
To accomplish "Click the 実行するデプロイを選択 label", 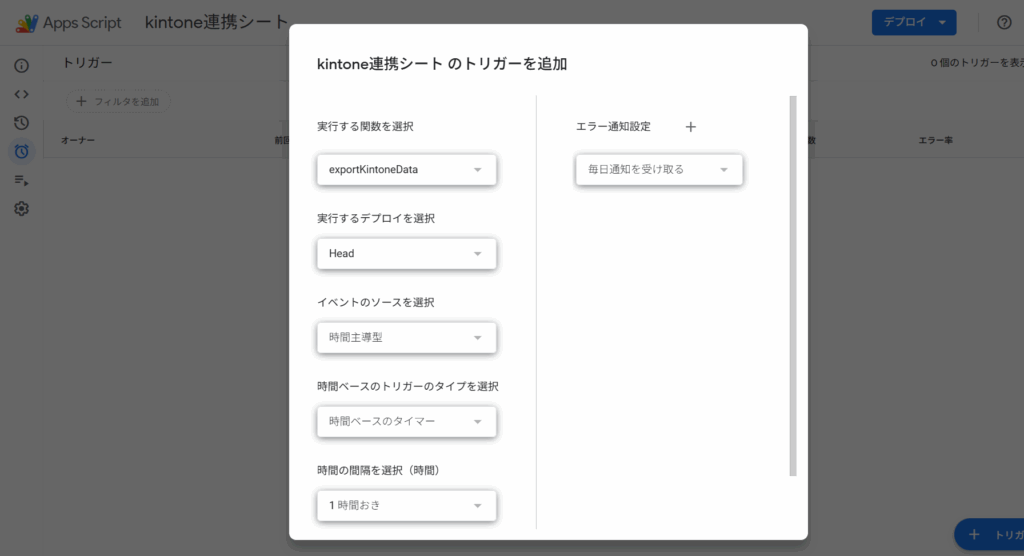I will 376,219.
